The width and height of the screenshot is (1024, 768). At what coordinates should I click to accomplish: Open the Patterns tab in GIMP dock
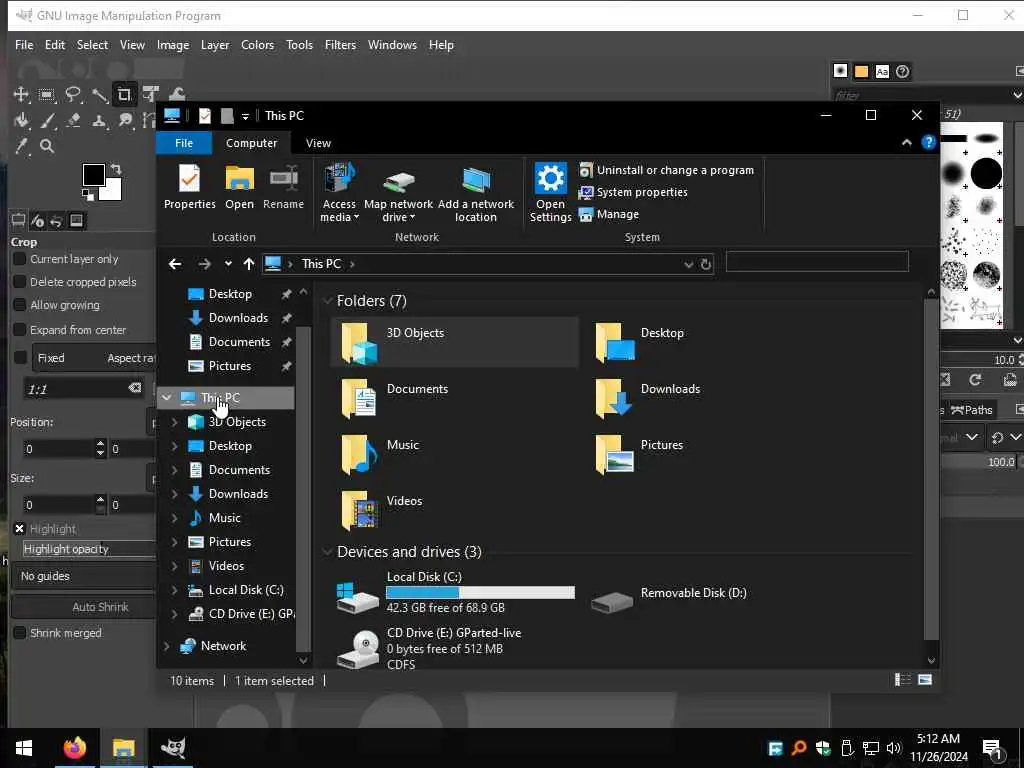pyautogui.click(x=861, y=71)
